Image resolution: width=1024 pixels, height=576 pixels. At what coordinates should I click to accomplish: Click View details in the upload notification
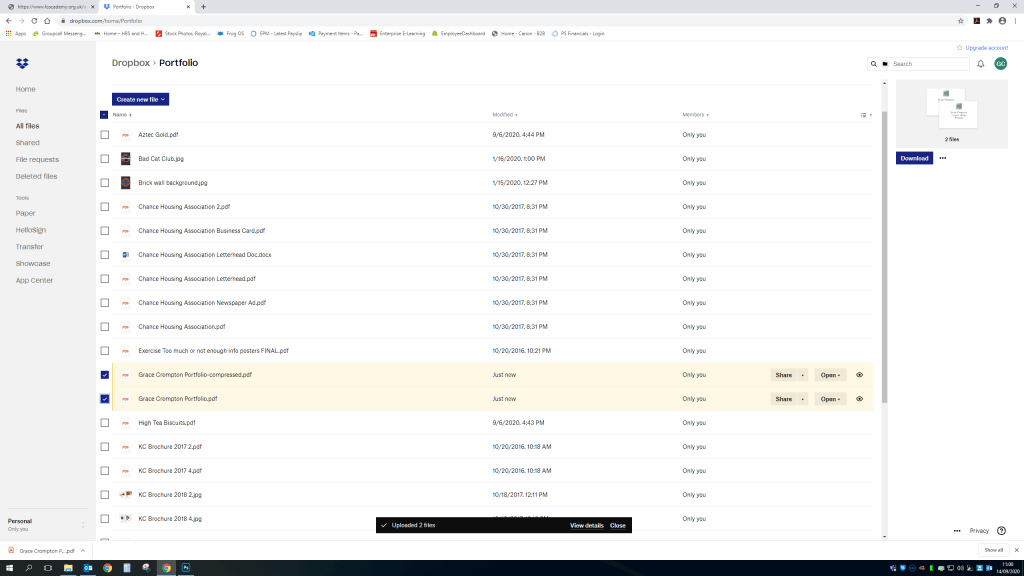(586, 525)
